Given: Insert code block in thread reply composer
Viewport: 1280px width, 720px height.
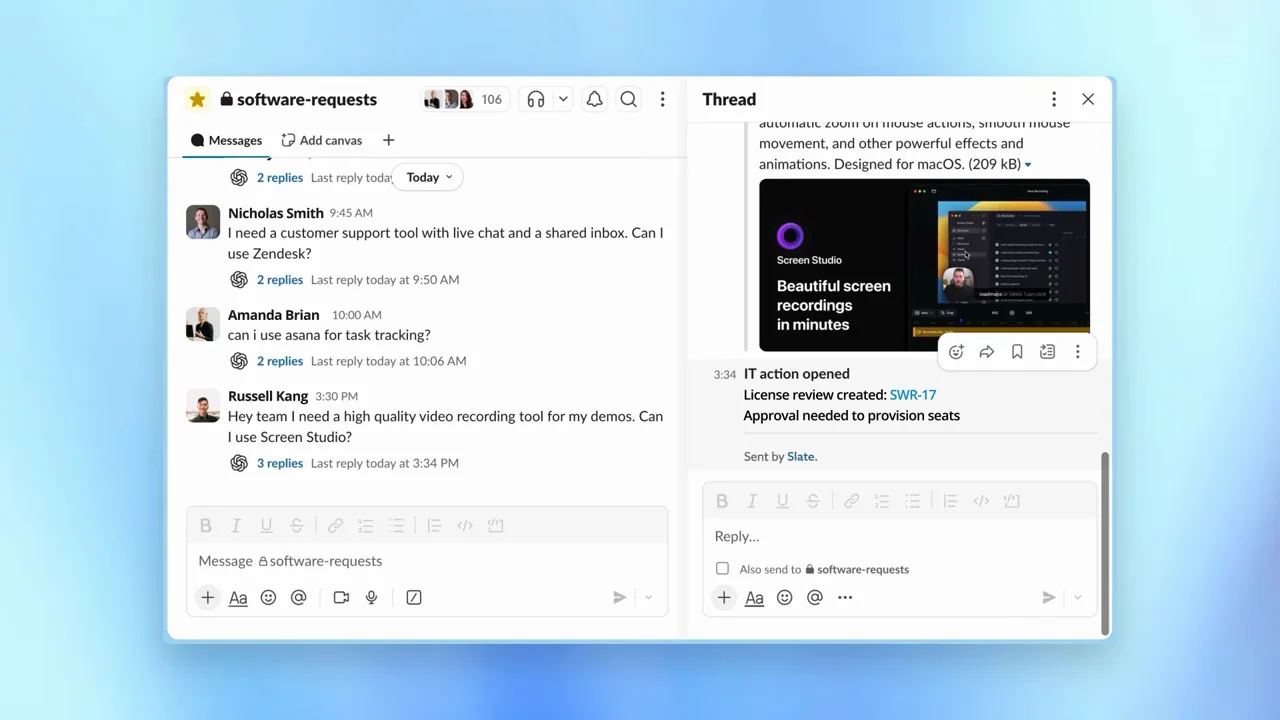Looking at the screenshot, I should [x=1011, y=501].
